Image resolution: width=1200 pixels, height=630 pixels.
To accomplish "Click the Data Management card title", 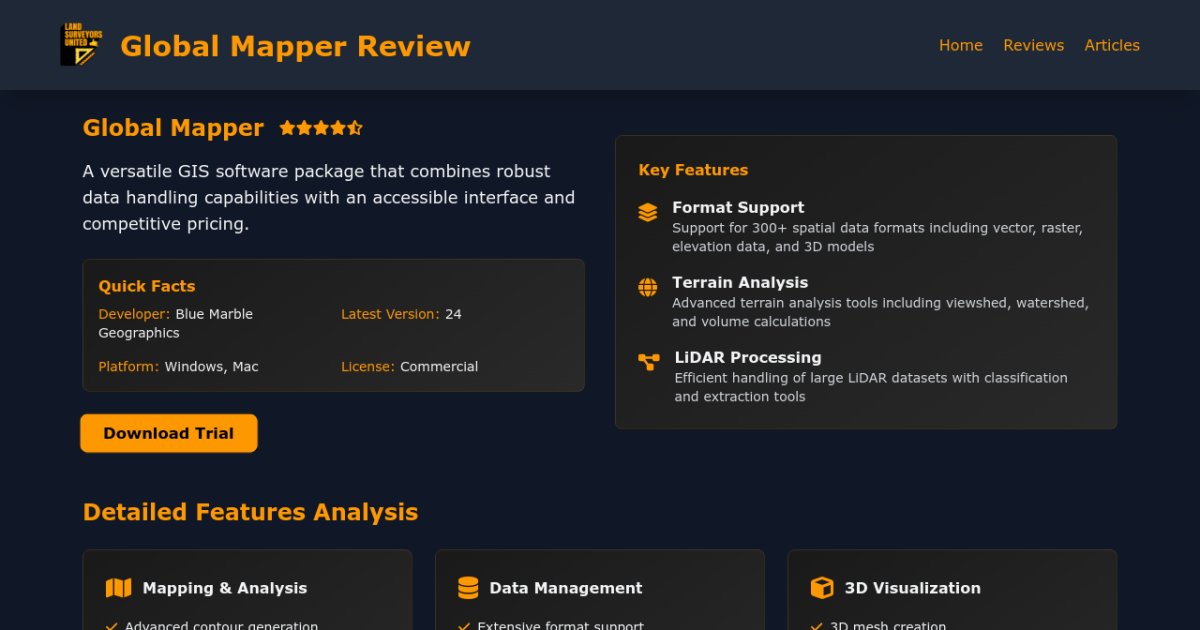I will [x=565, y=588].
